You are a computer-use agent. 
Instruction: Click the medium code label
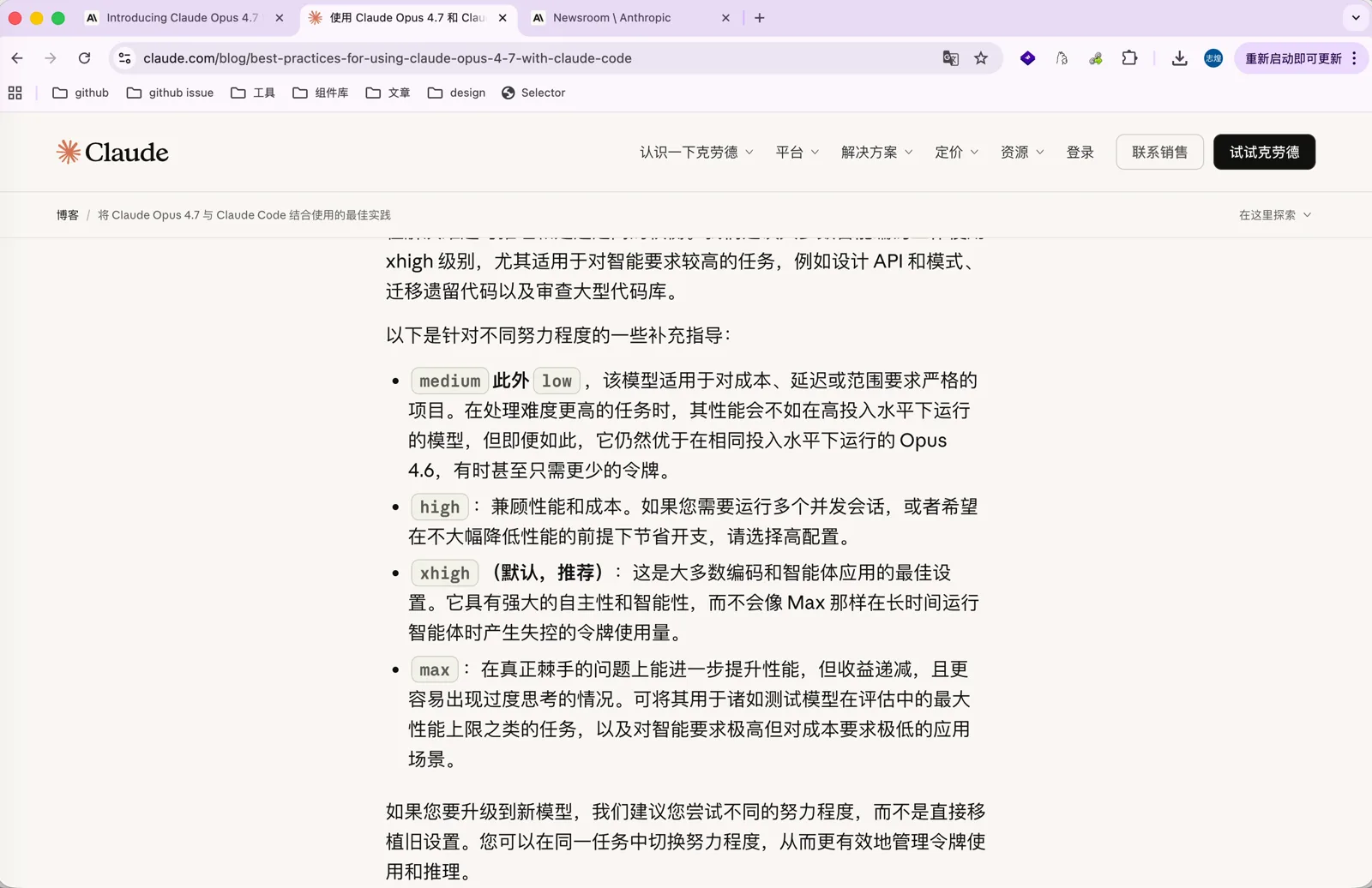[x=449, y=381]
